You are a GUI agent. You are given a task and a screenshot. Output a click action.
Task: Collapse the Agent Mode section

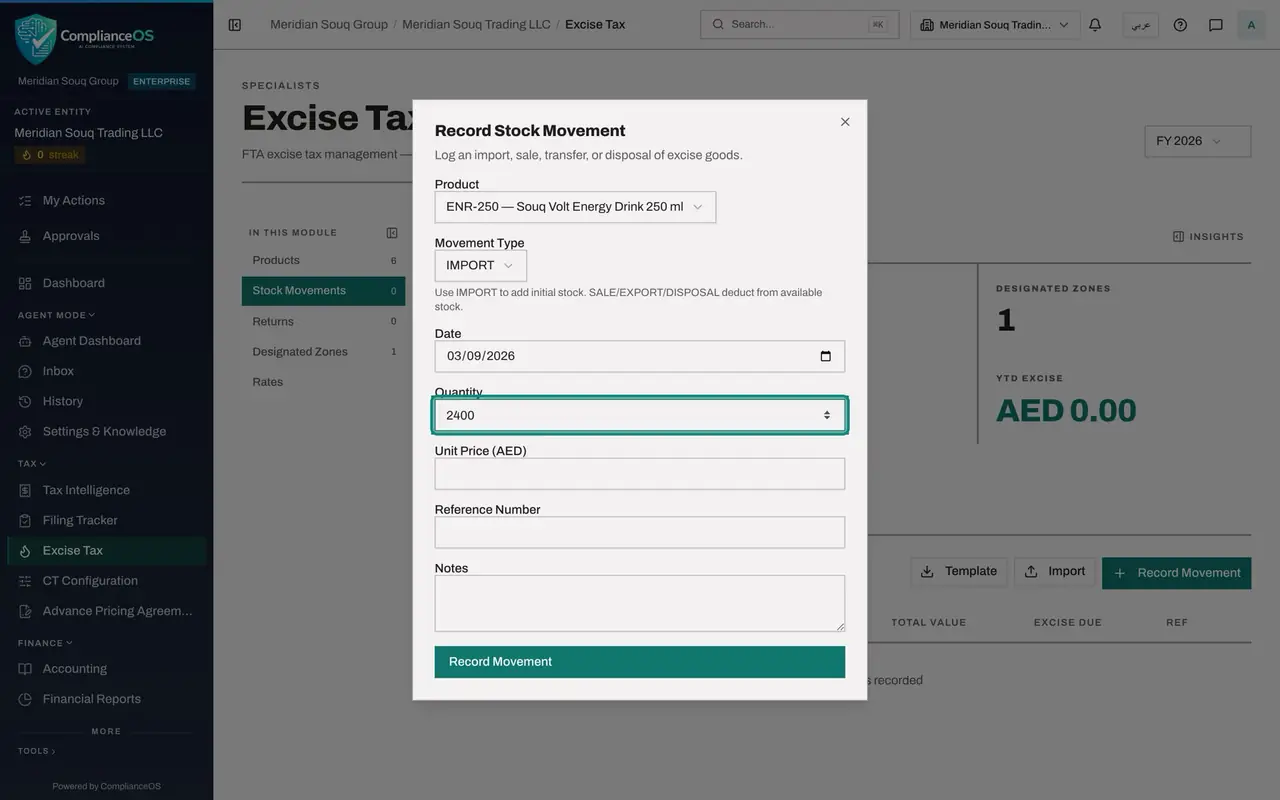(x=56, y=315)
